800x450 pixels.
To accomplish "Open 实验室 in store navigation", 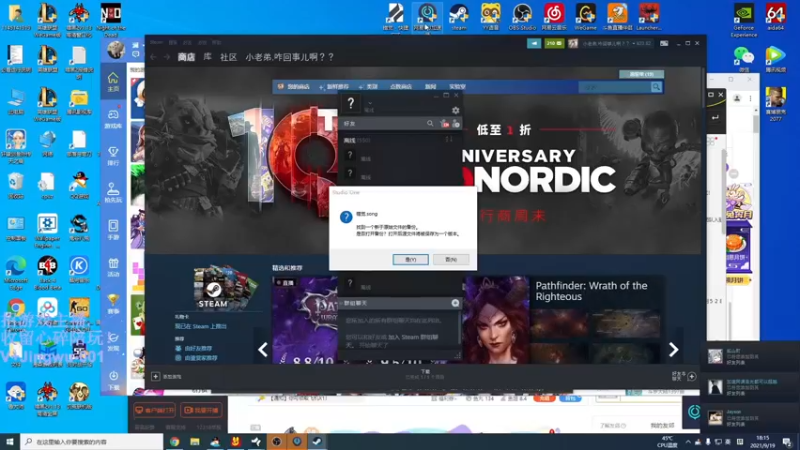I will point(457,87).
